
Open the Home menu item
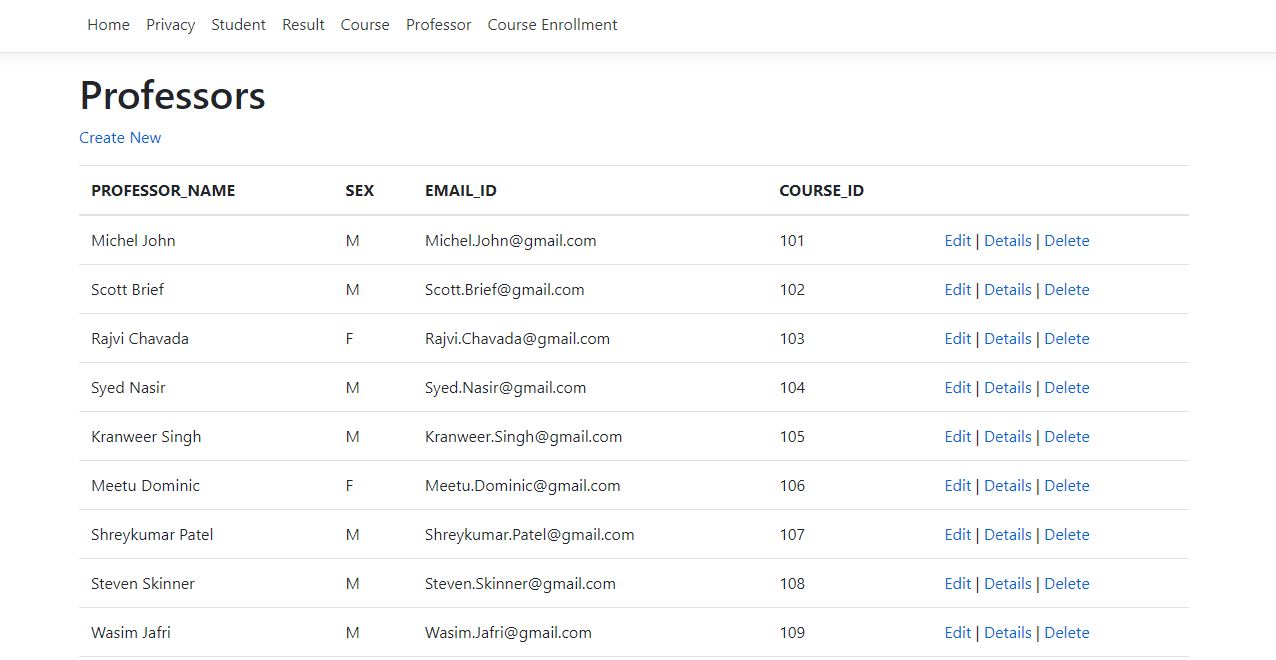click(107, 24)
